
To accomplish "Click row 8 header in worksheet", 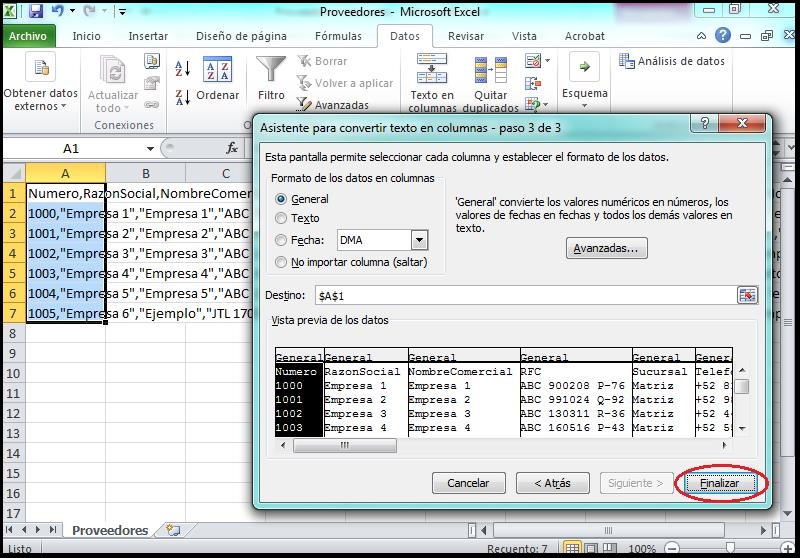I will [x=14, y=334].
